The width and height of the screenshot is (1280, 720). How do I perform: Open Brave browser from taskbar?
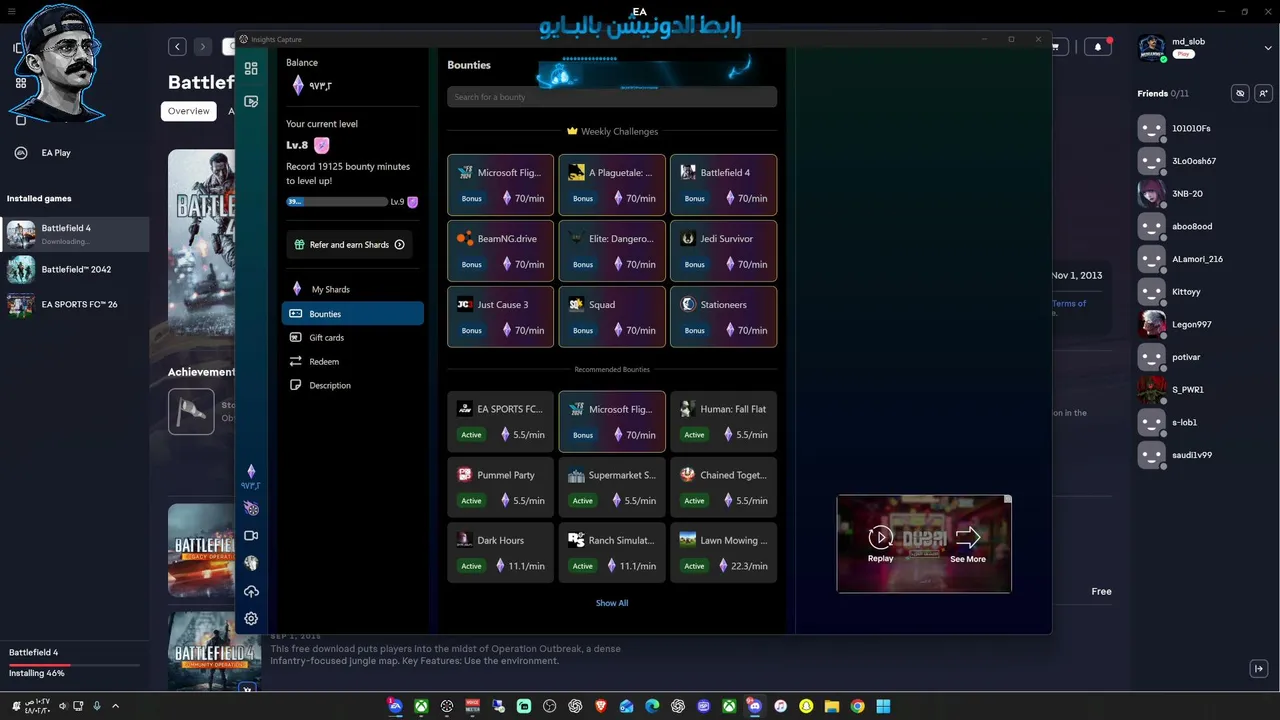tap(601, 706)
